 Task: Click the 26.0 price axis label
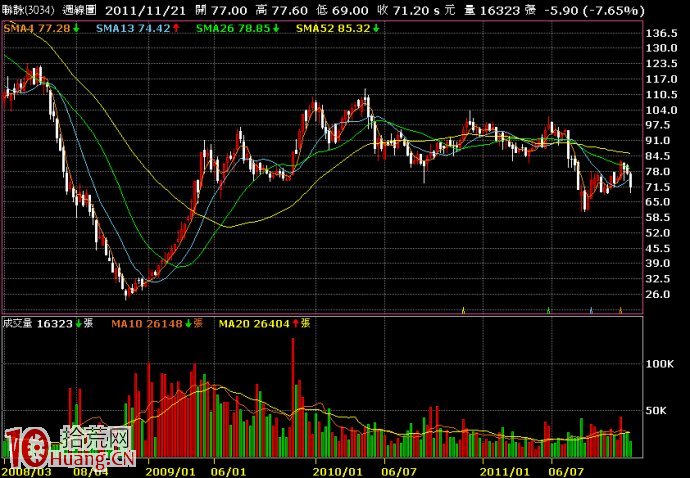(x=658, y=294)
